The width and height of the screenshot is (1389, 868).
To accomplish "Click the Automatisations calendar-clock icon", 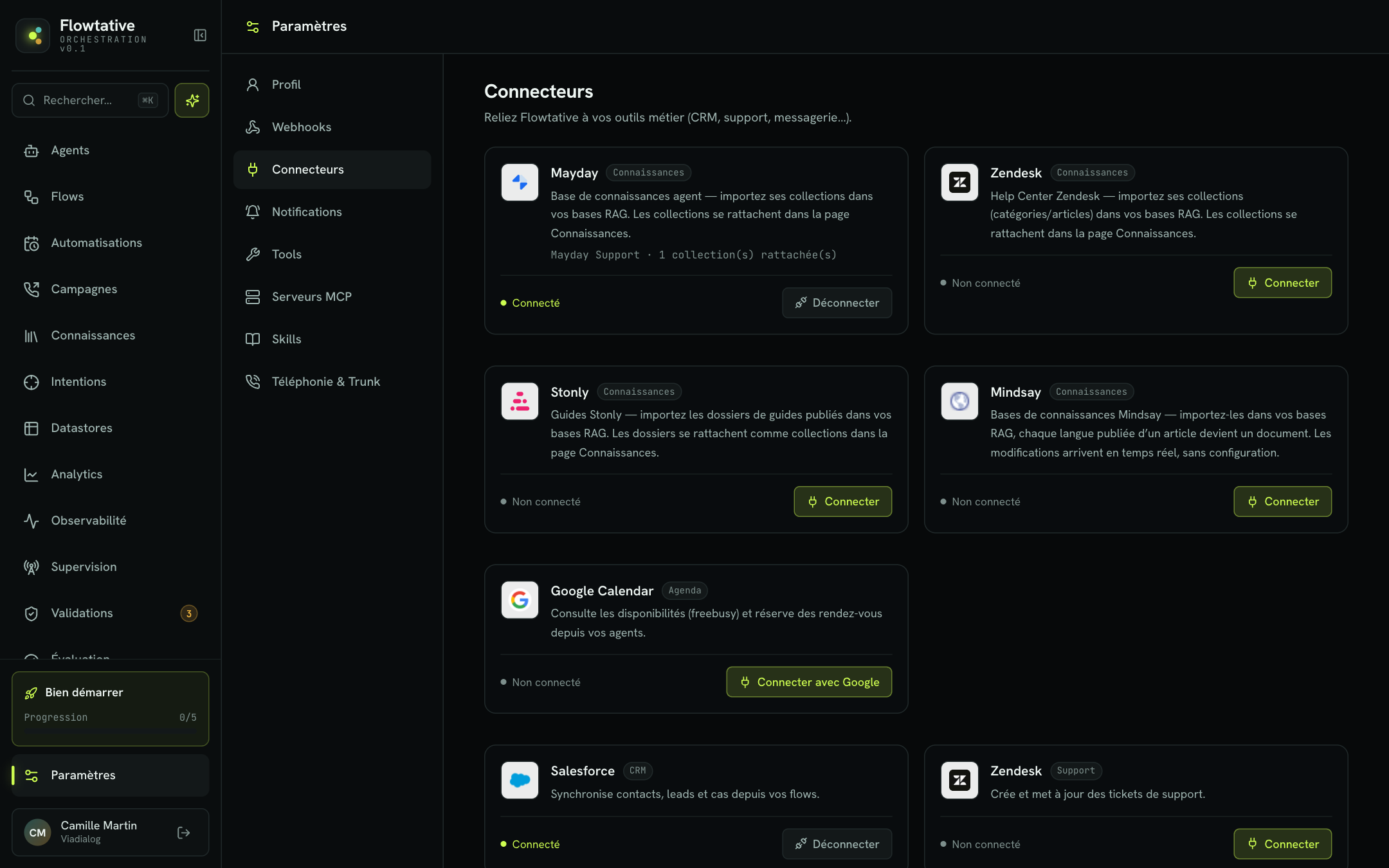I will click(x=32, y=243).
